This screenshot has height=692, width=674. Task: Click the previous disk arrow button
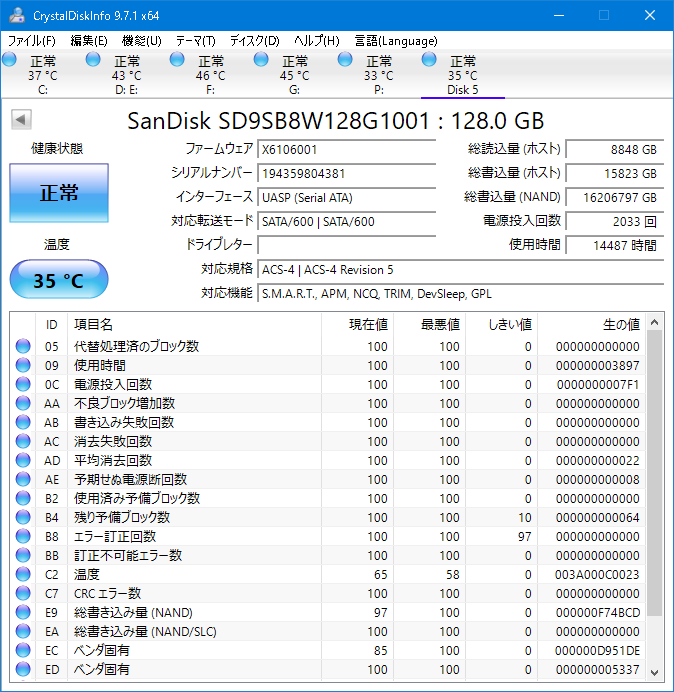(x=21, y=119)
